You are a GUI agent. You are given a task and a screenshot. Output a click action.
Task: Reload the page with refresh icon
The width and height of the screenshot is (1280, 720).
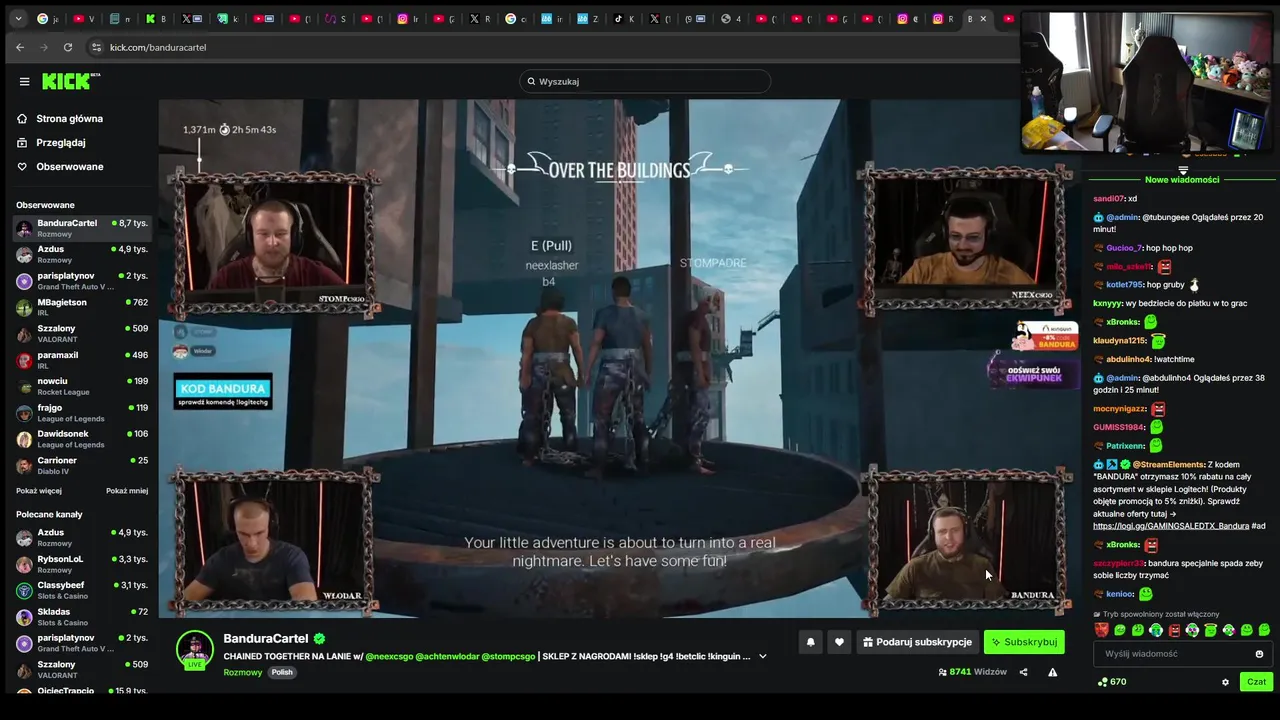[x=67, y=47]
